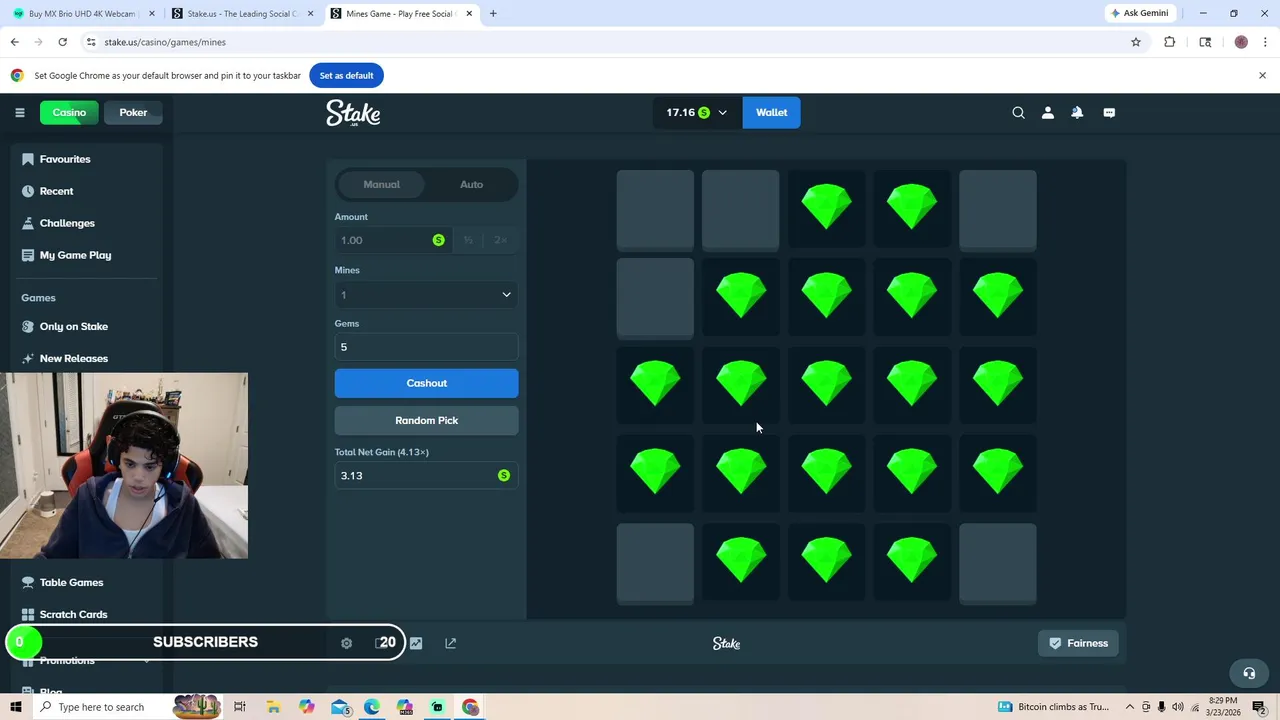Click the Favourites star item

[65, 159]
